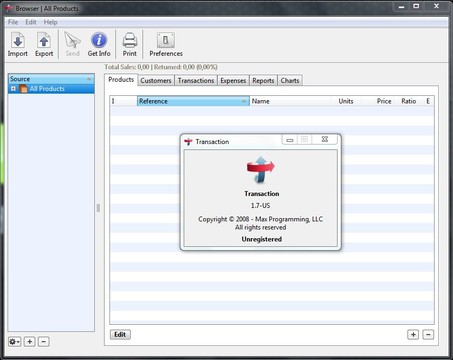Click the Edit button below the table
Screen dimensions: 453x360
[x=120, y=334]
